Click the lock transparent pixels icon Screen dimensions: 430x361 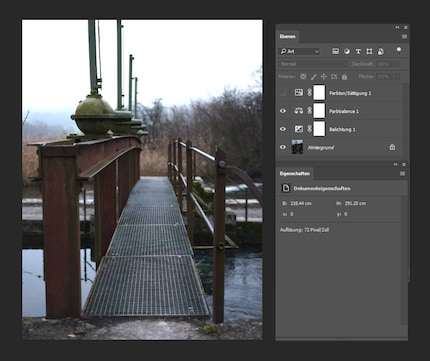coord(303,77)
